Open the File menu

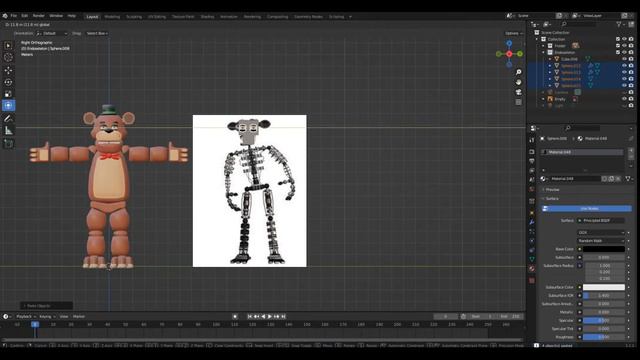pyautogui.click(x=14, y=16)
